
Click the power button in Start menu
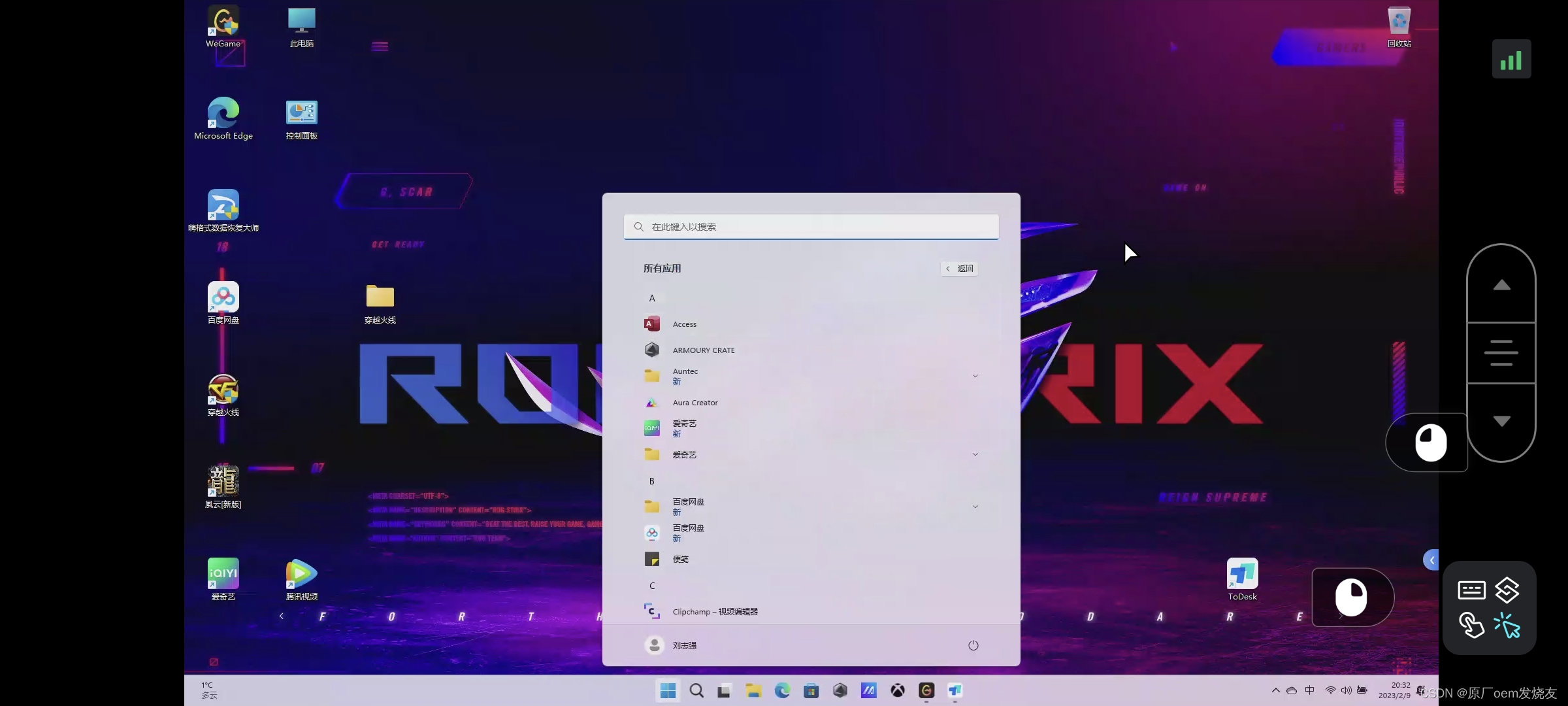(973, 645)
